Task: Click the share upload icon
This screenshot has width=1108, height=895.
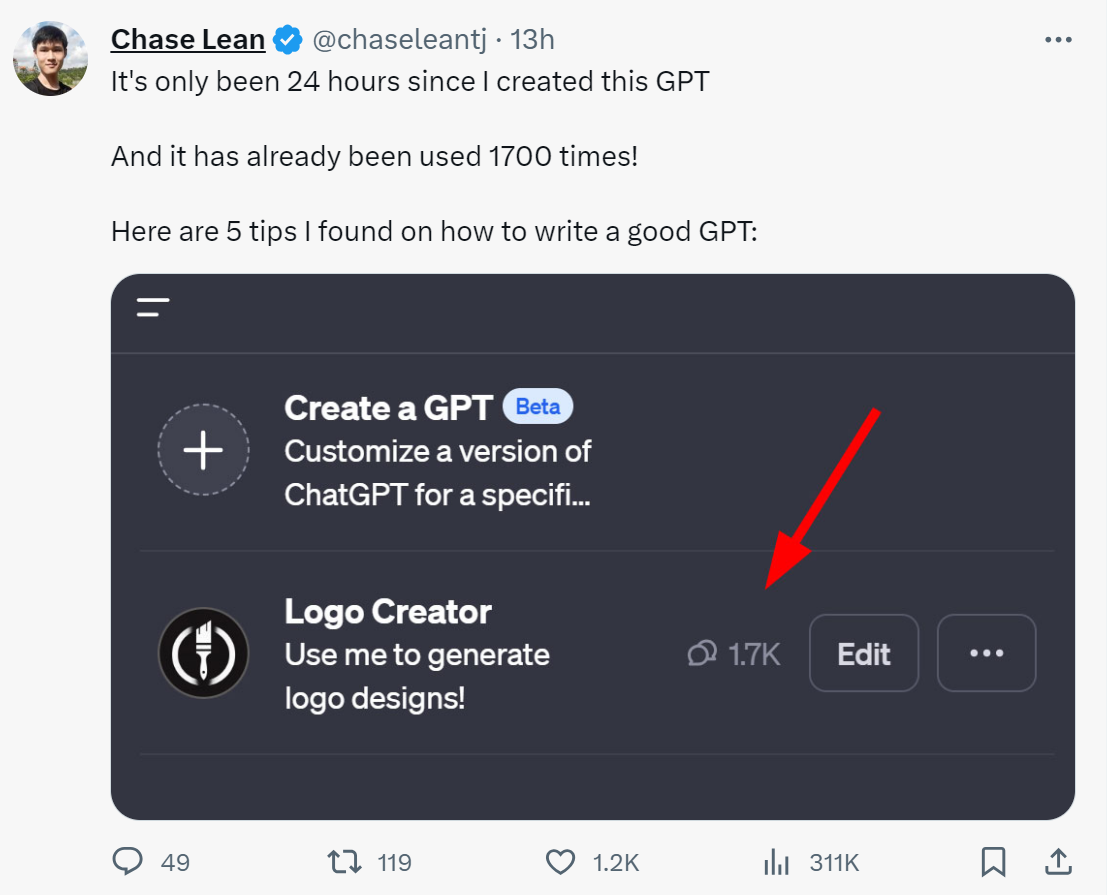Action: [1058, 861]
